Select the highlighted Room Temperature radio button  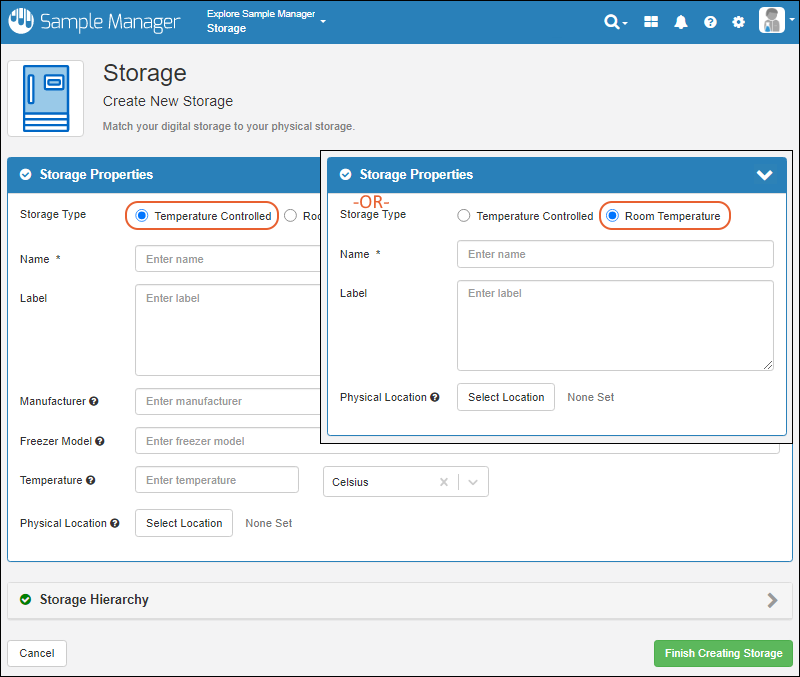pos(613,216)
